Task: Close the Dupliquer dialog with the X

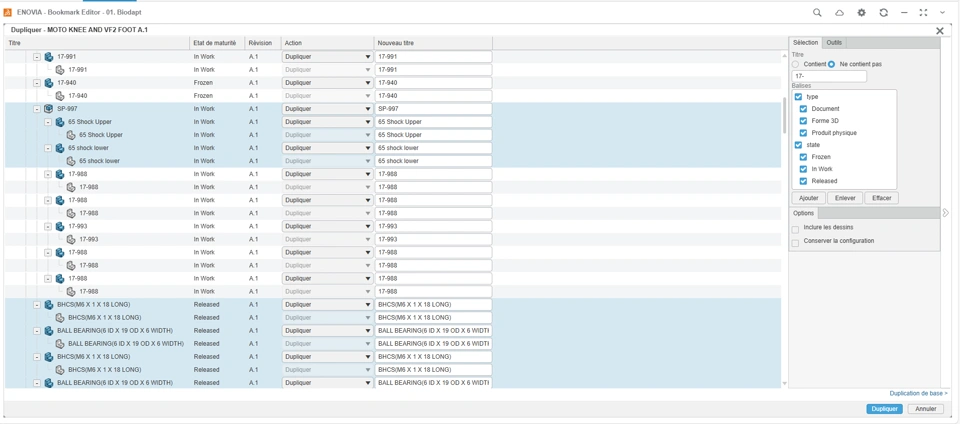Action: 940,31
